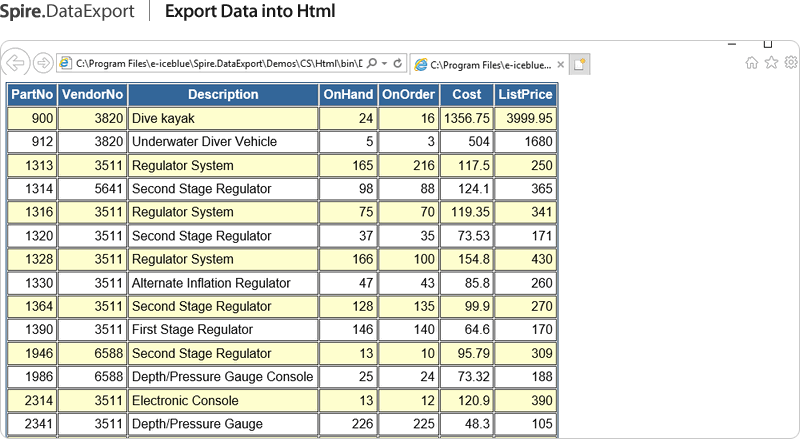Click ListPrice value 430
This screenshot has height=440, width=800.
tap(525, 259)
